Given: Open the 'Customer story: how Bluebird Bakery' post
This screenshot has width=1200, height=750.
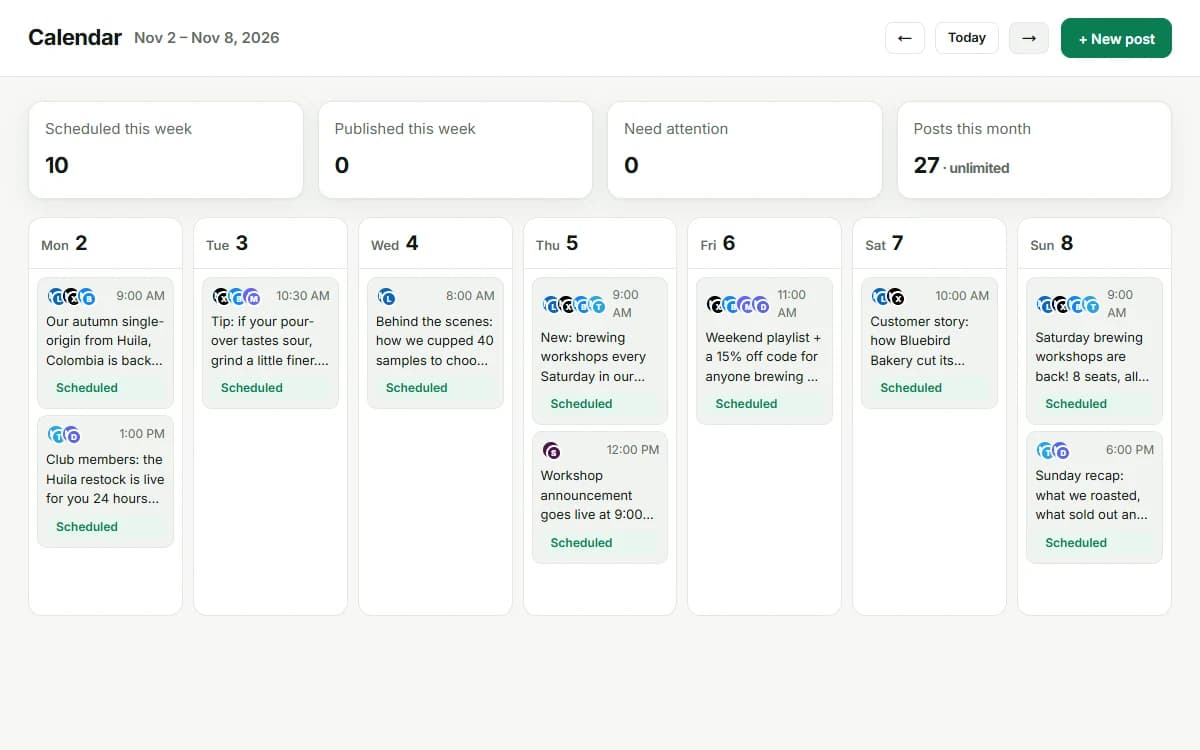Looking at the screenshot, I should (930, 343).
